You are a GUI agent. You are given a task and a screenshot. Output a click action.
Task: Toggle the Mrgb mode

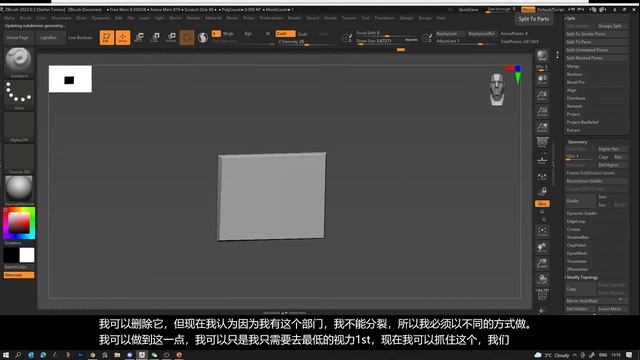(228, 34)
